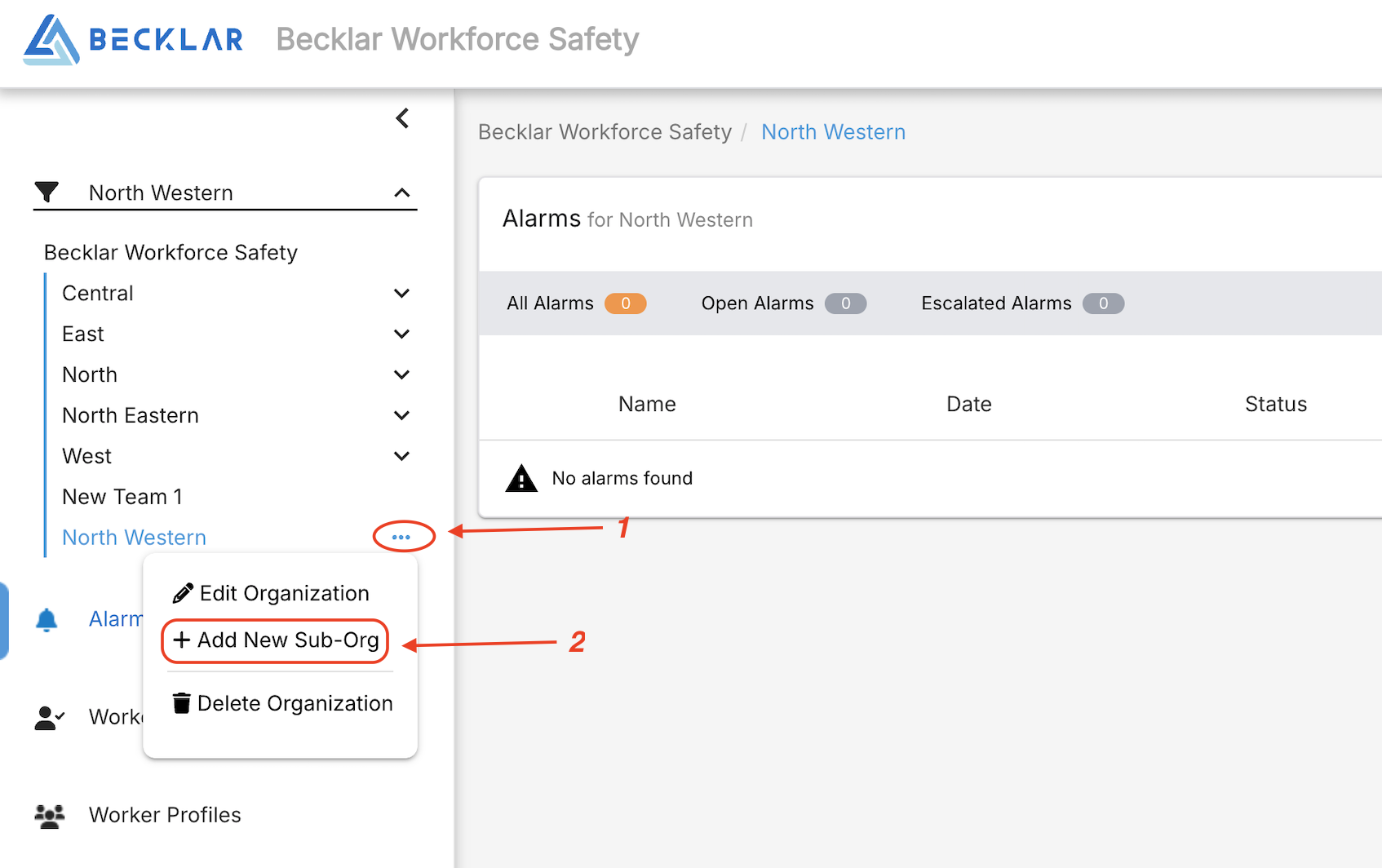Image resolution: width=1382 pixels, height=868 pixels.
Task: Click the No alarms found message
Action: point(622,478)
